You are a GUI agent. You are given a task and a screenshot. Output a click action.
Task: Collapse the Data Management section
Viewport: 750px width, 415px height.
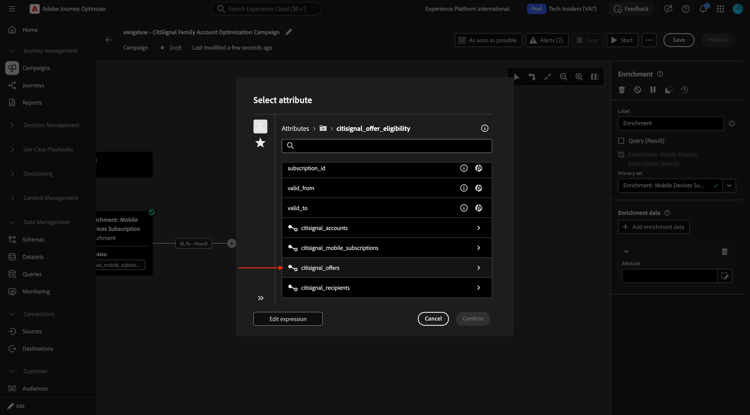(x=12, y=222)
